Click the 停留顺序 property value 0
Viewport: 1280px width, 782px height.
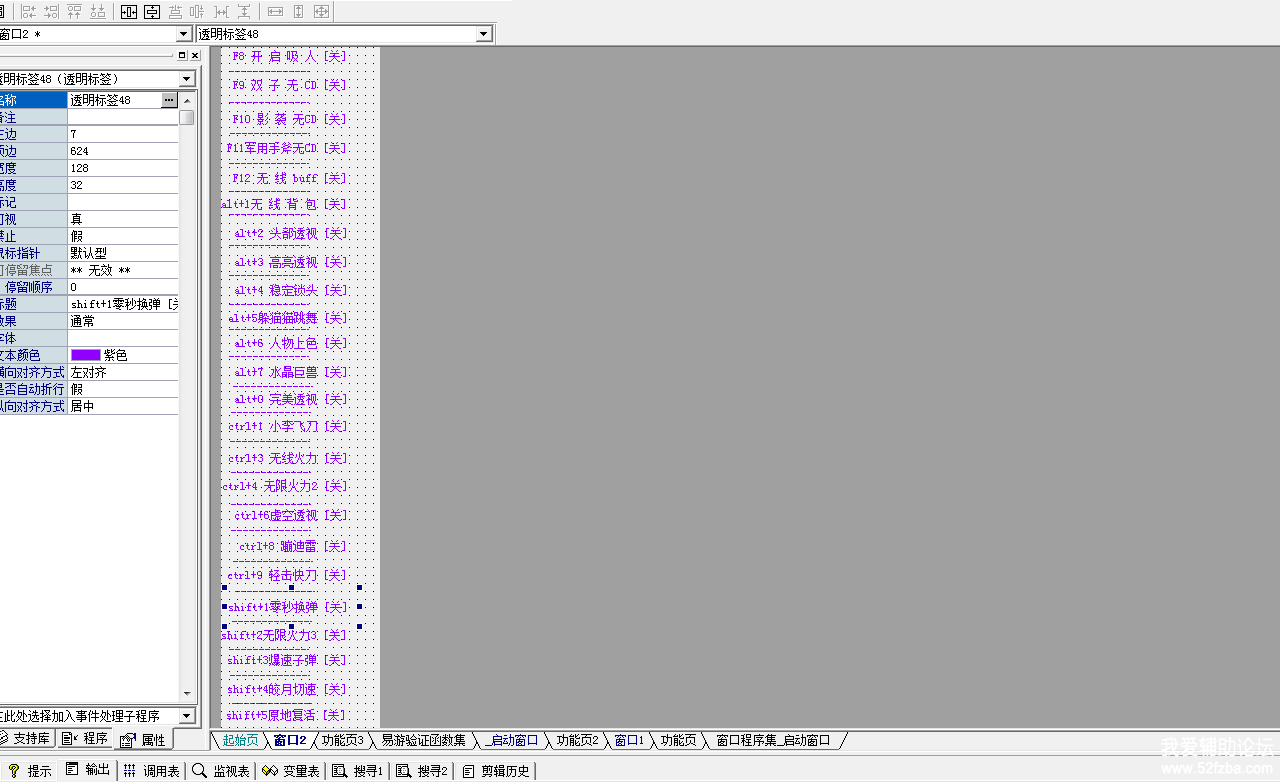pos(123,287)
